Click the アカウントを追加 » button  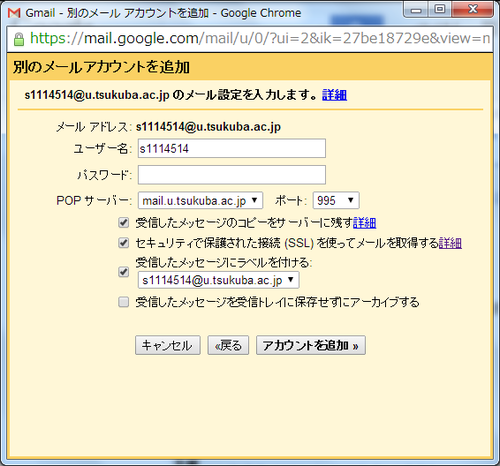click(311, 345)
